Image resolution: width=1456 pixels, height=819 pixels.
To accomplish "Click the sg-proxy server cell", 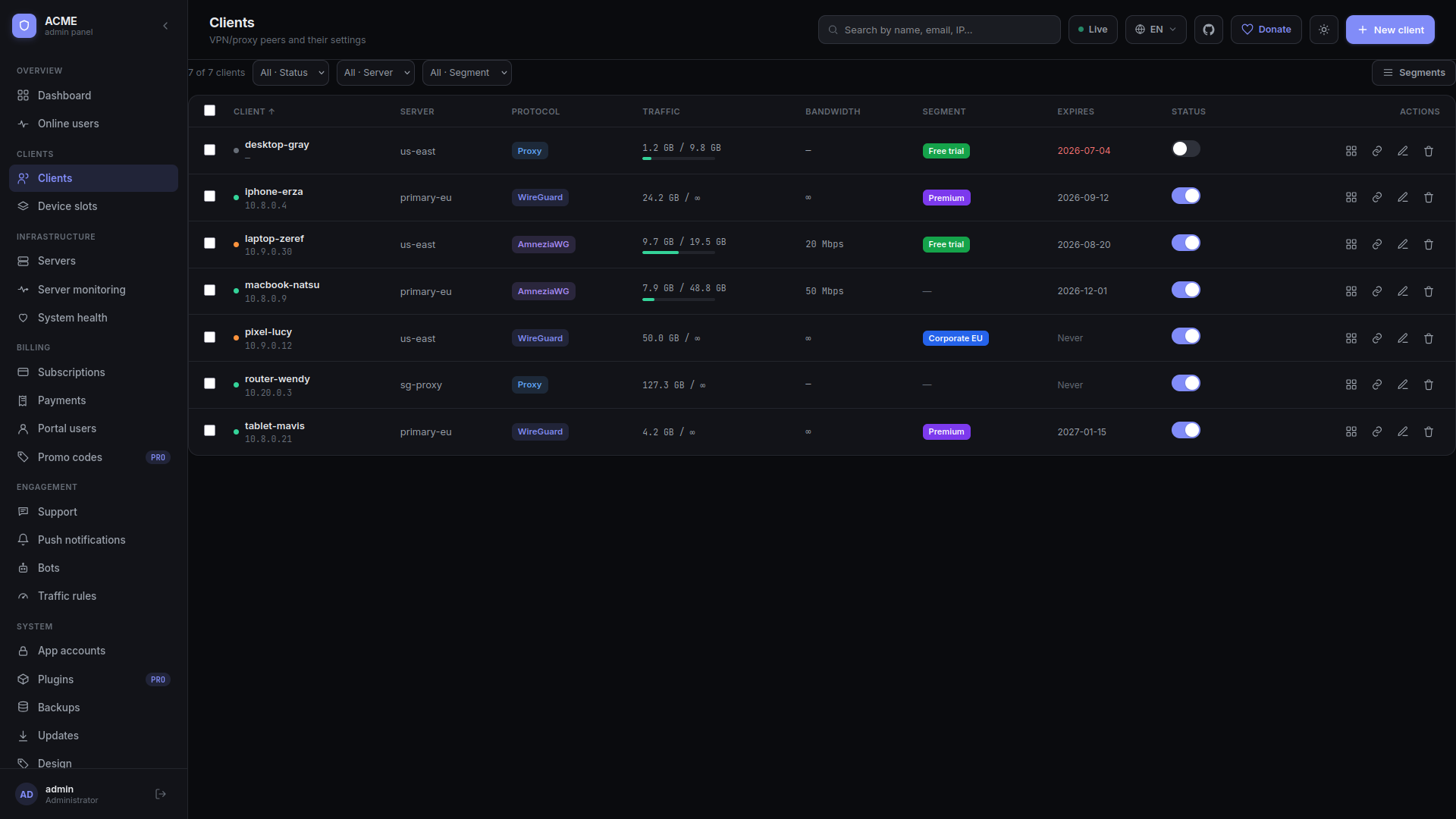I will click(421, 385).
